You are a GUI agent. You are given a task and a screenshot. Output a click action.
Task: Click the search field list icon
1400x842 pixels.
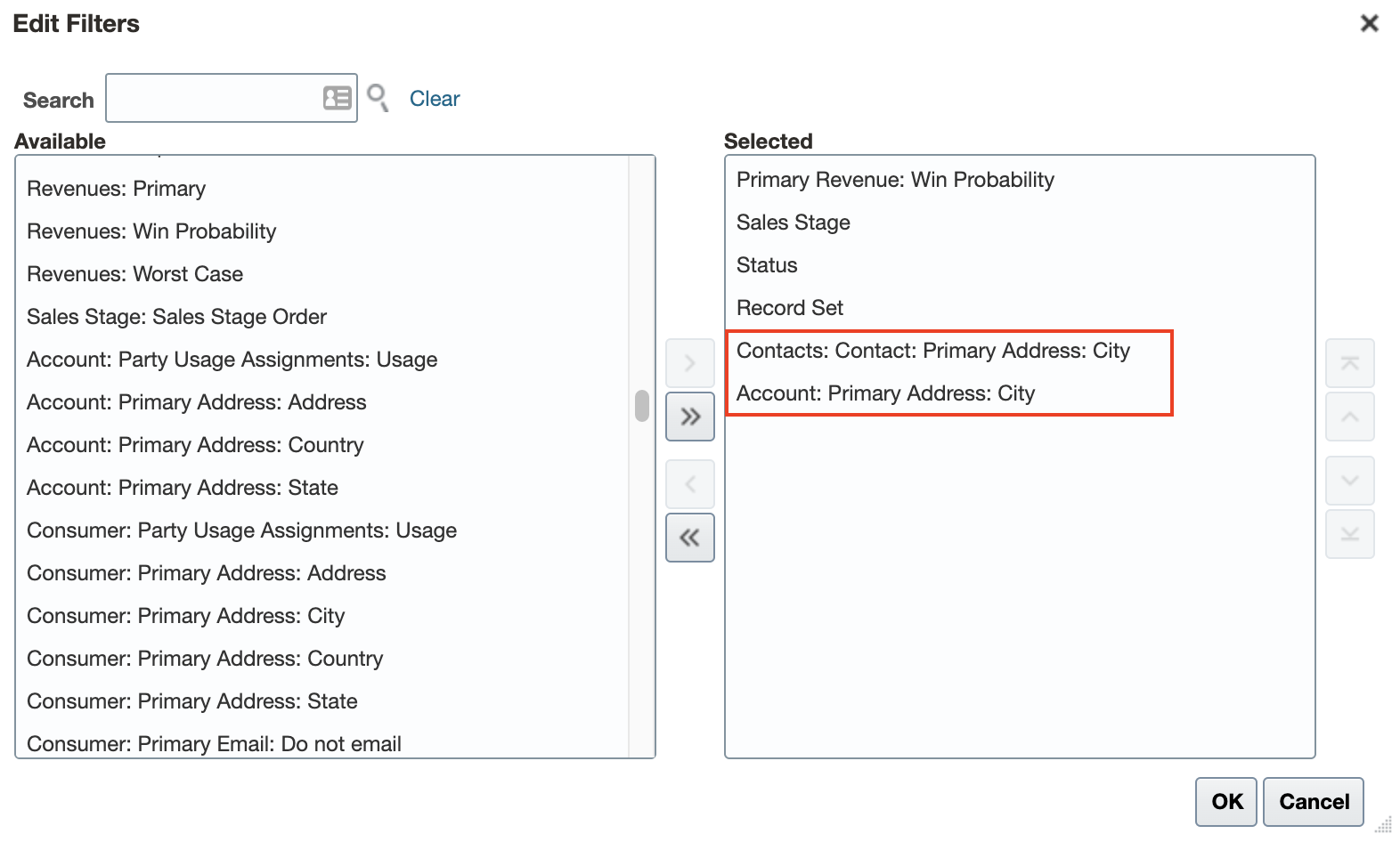pyautogui.click(x=337, y=98)
